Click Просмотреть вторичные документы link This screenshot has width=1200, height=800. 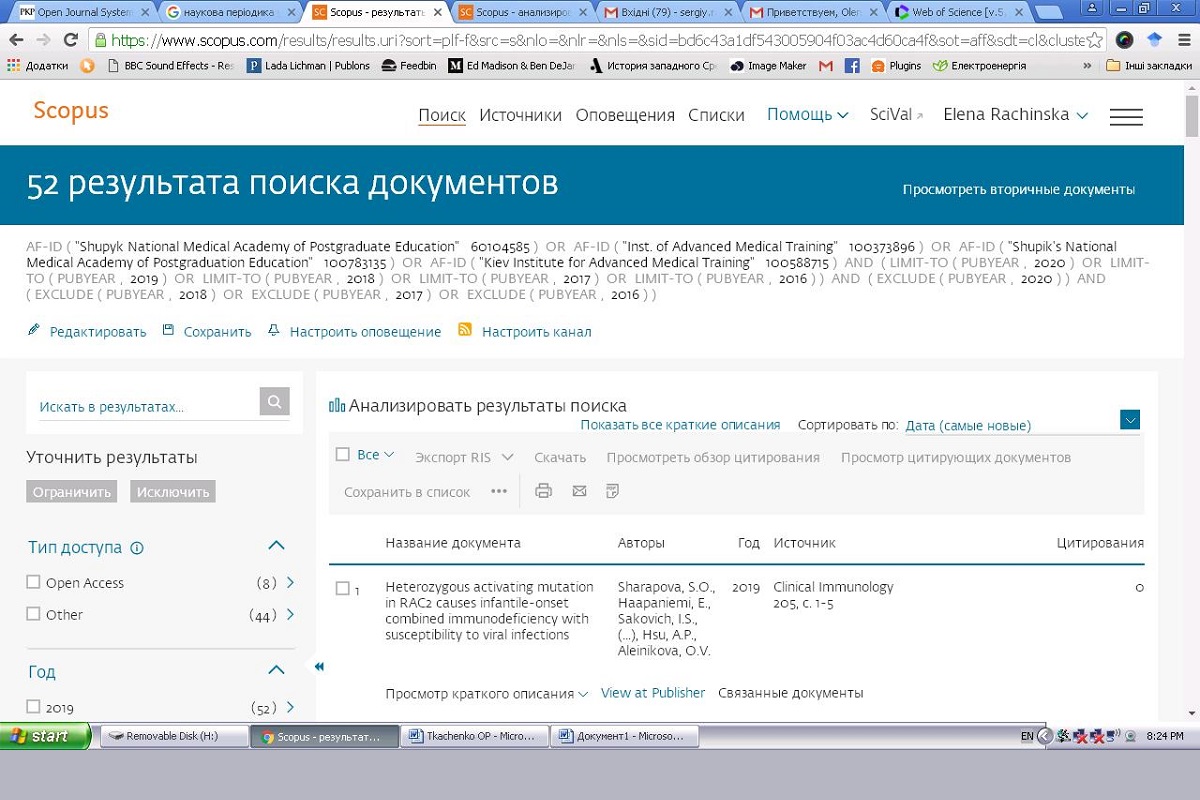pyautogui.click(x=1019, y=189)
